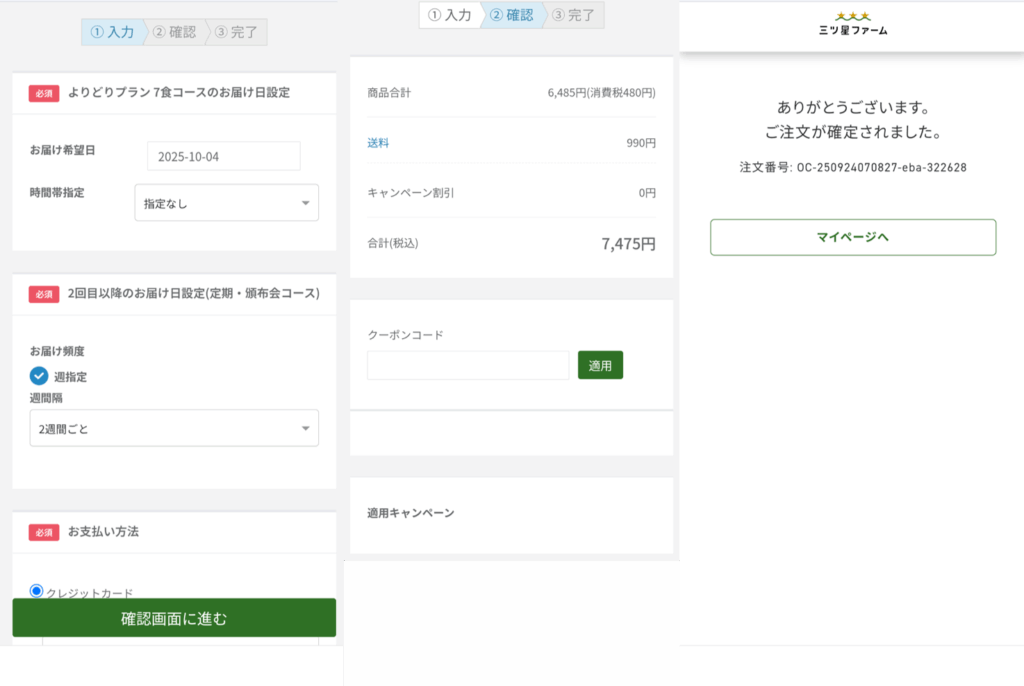
Task: Select the ② 確認 step in left panel
Action: [x=175, y=32]
